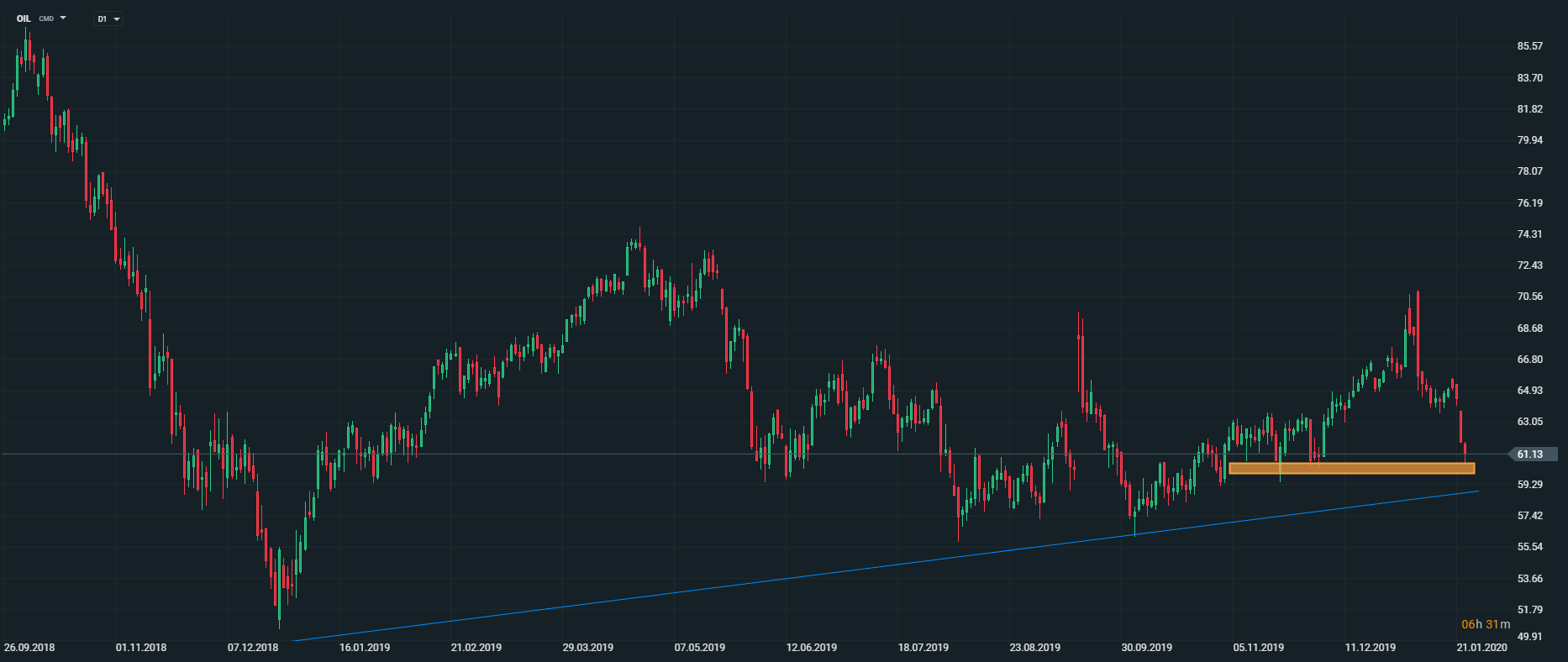This screenshot has height=662, width=1568.
Task: Click the 12.06.2019 date on time axis
Action: [x=811, y=648]
